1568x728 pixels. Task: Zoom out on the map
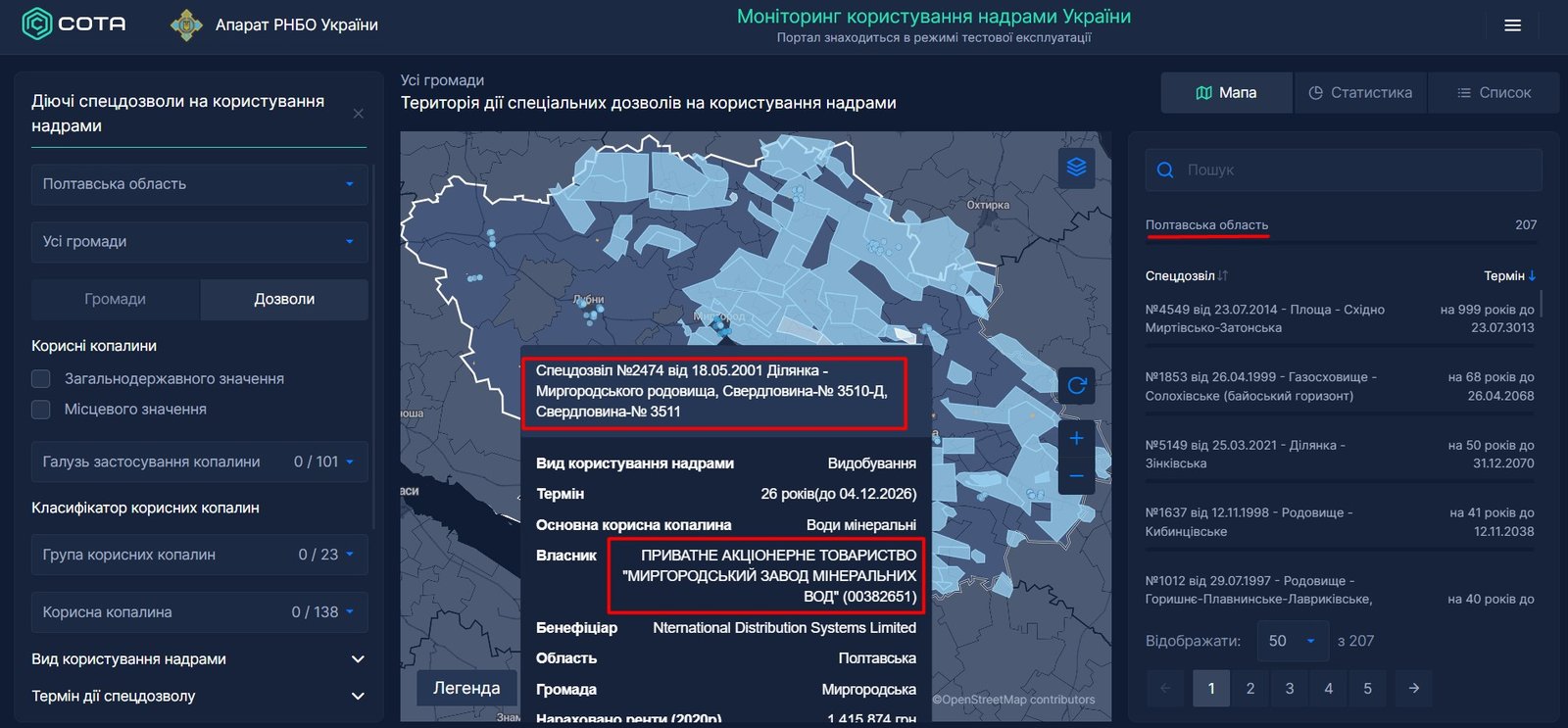coord(1077,476)
